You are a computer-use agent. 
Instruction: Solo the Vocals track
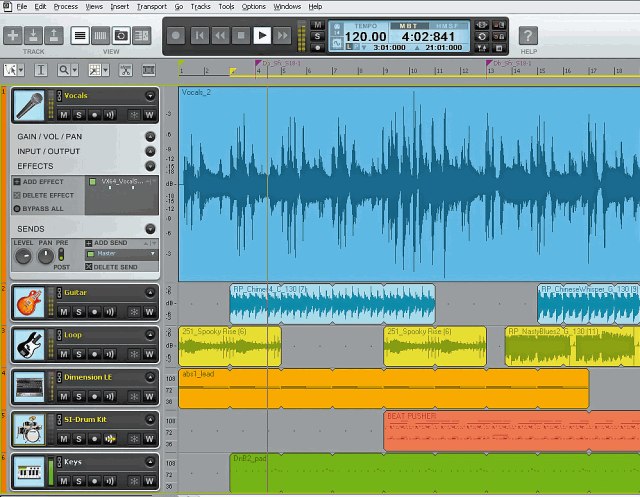coord(79,115)
